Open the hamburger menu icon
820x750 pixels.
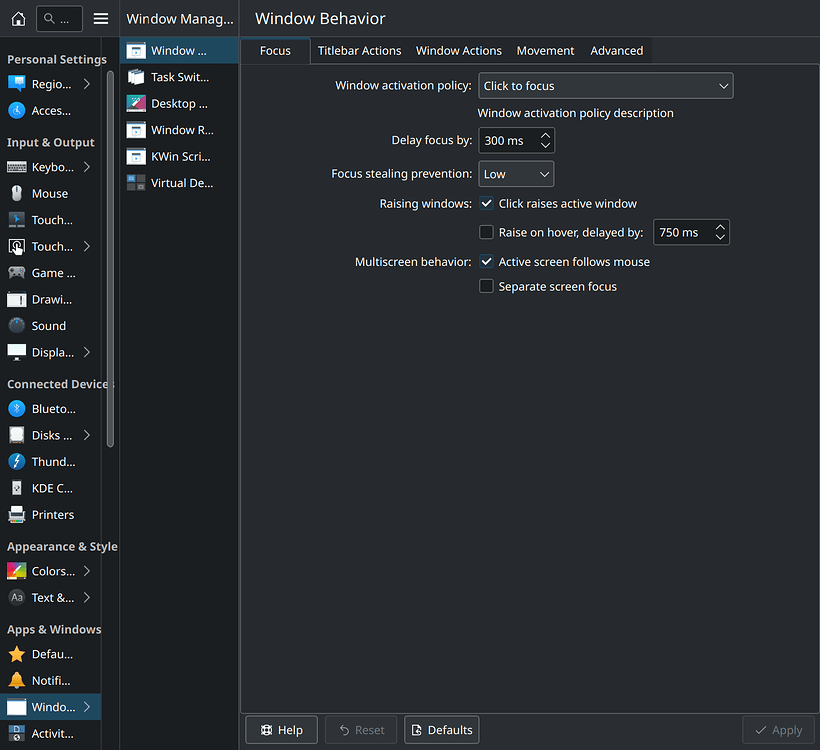pyautogui.click(x=101, y=19)
